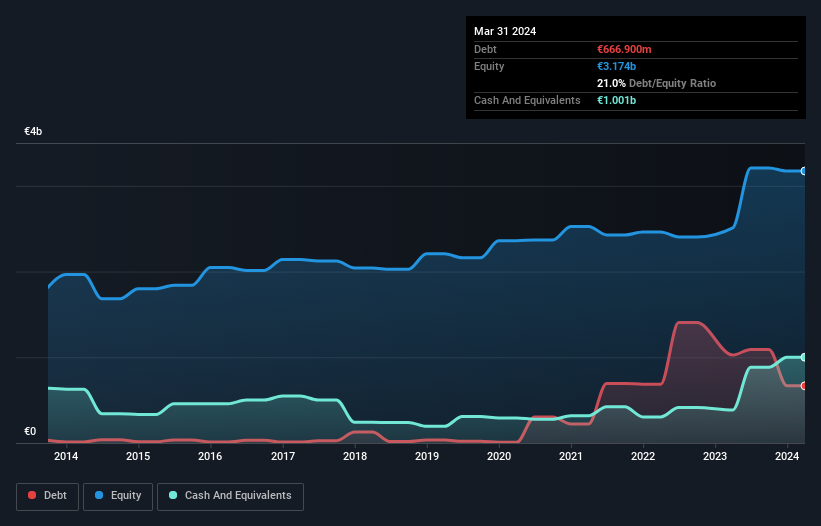Click the €0 y-axis label
Viewport: 821px width, 526px height.
[x=30, y=431]
